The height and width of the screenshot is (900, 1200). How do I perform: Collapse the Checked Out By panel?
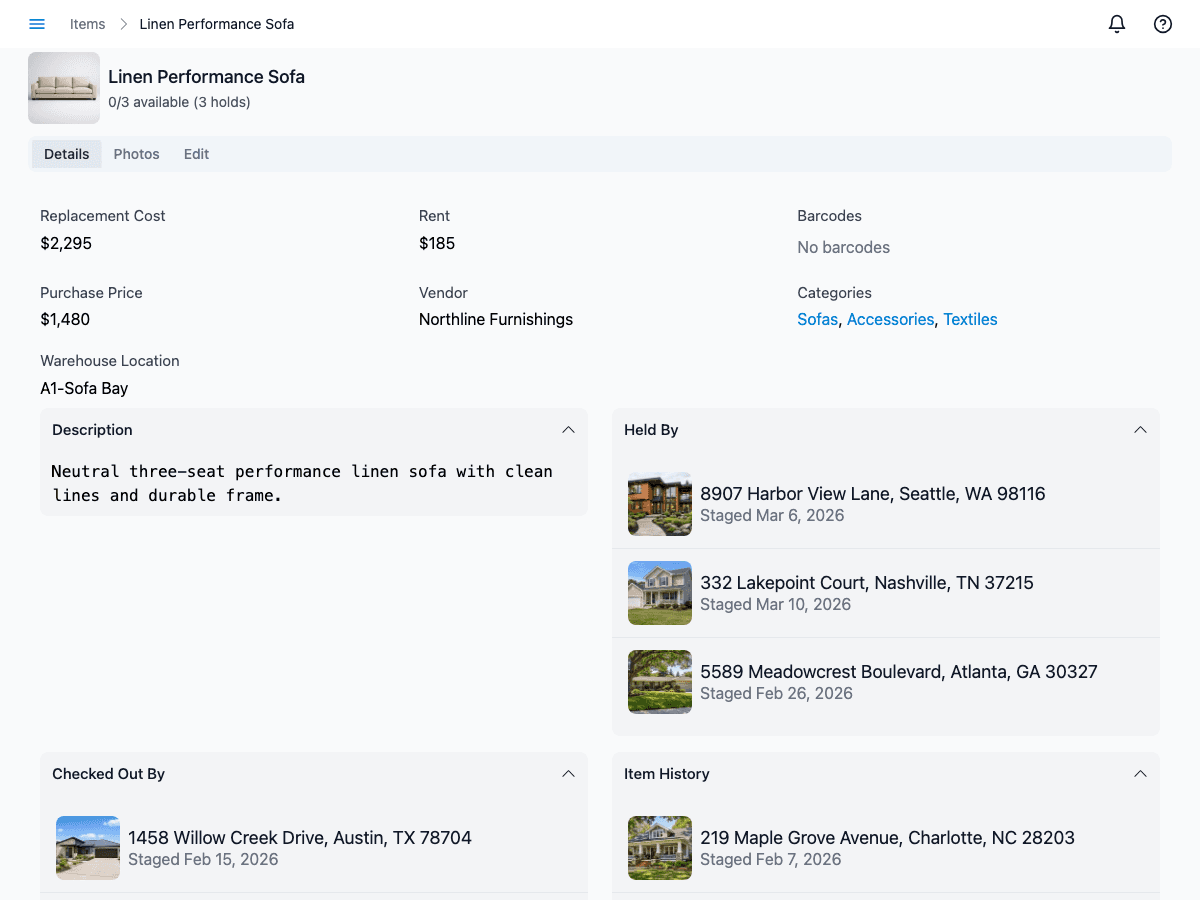tap(568, 774)
